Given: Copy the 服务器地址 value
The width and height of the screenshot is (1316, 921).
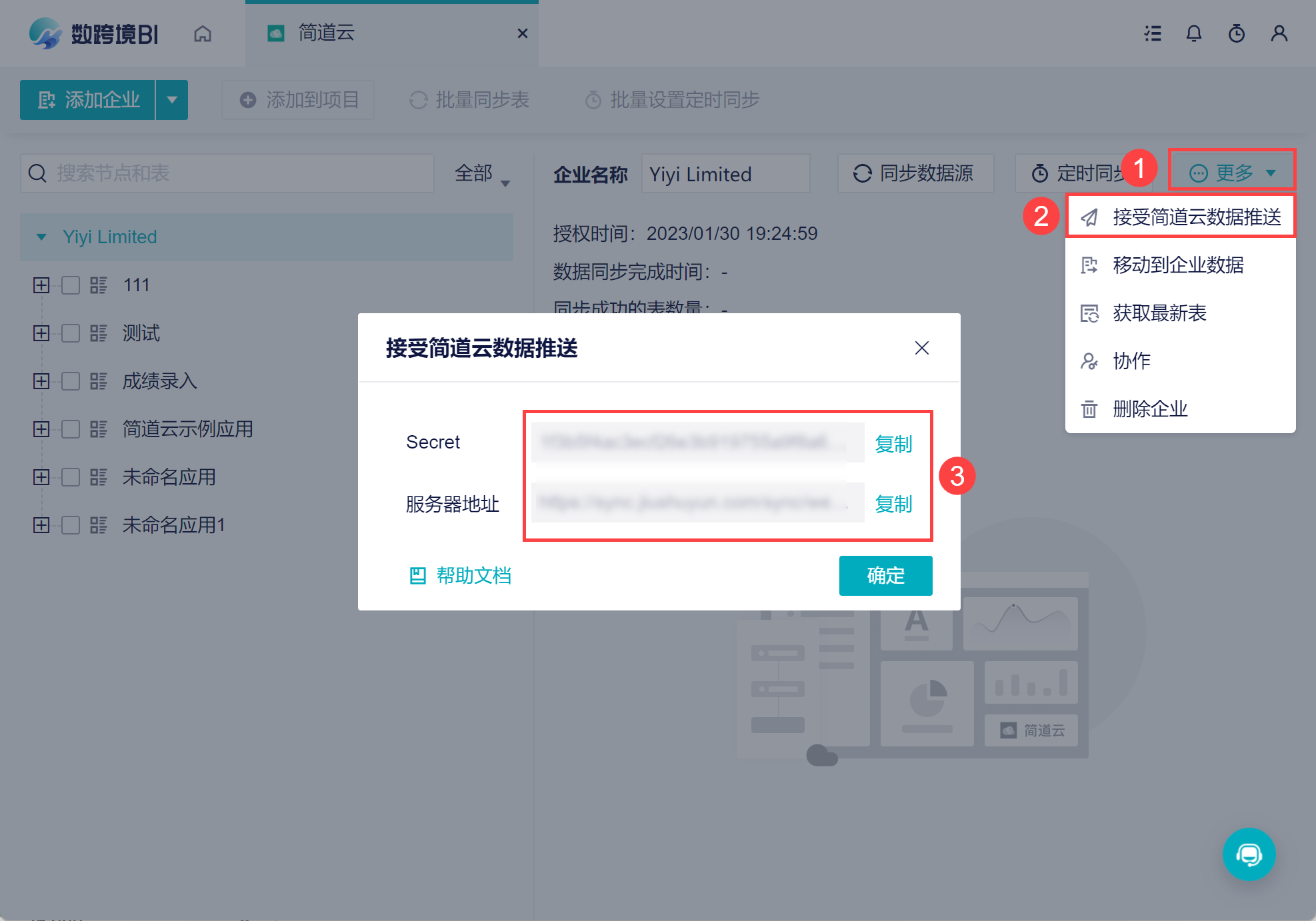Looking at the screenshot, I should (x=893, y=504).
